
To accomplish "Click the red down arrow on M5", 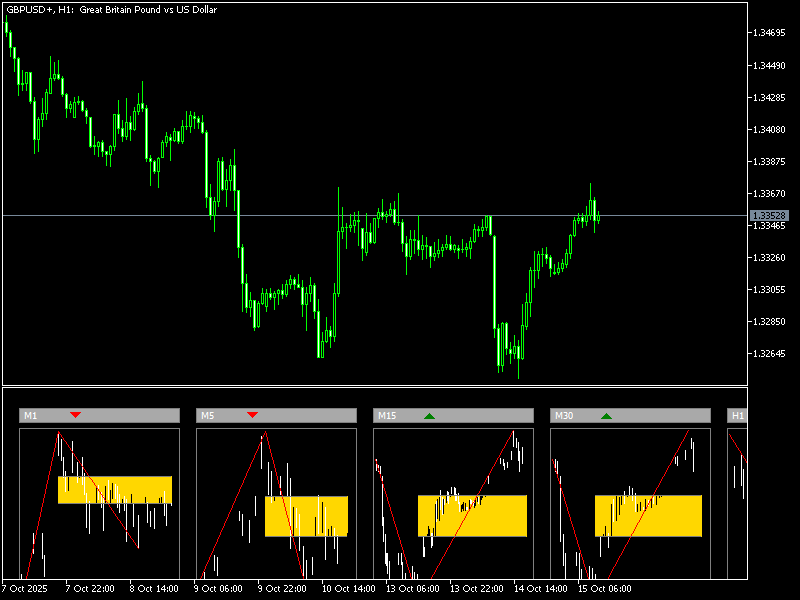I will tap(252, 415).
